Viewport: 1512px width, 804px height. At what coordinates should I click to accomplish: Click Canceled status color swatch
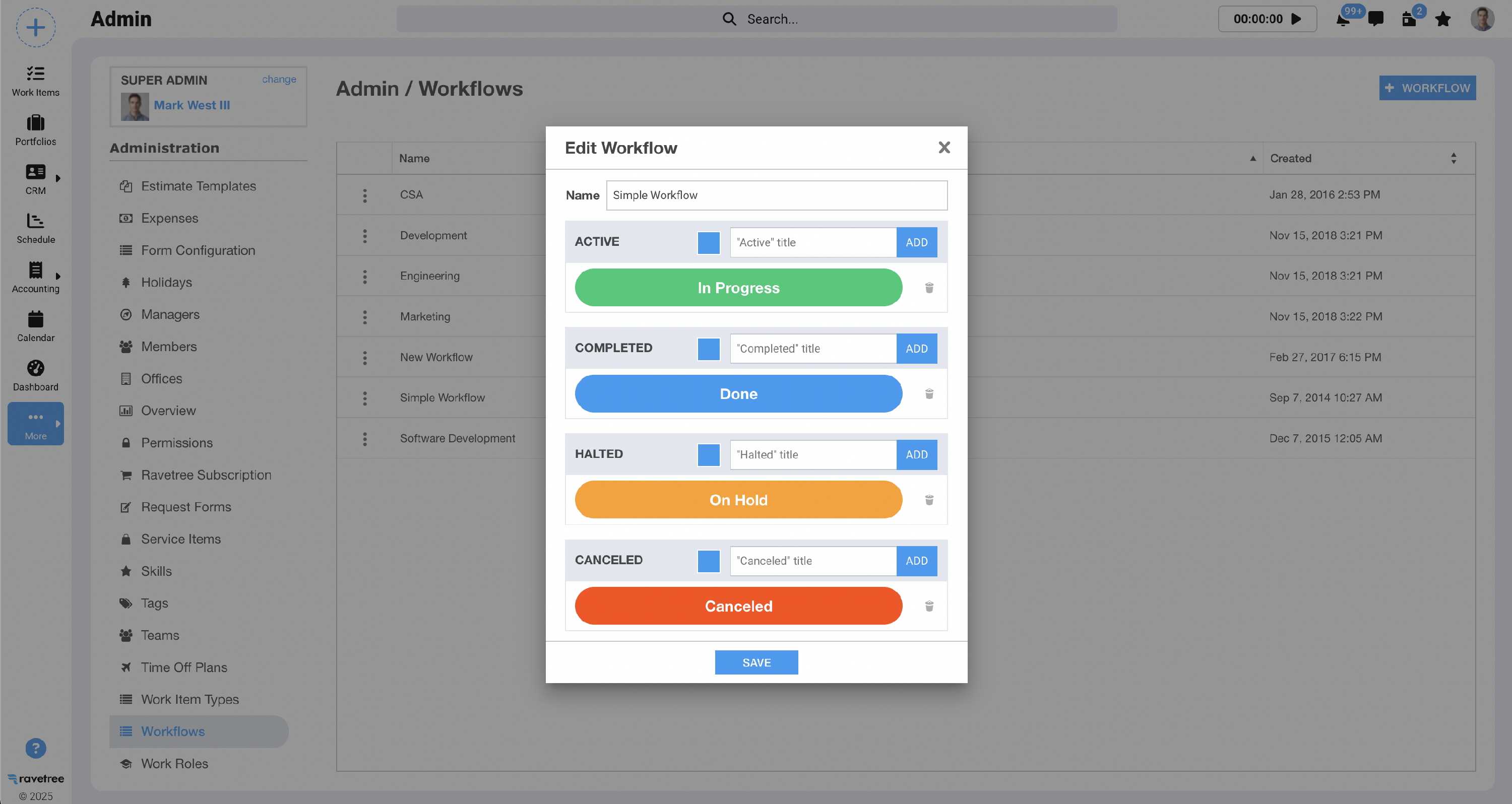(x=709, y=561)
